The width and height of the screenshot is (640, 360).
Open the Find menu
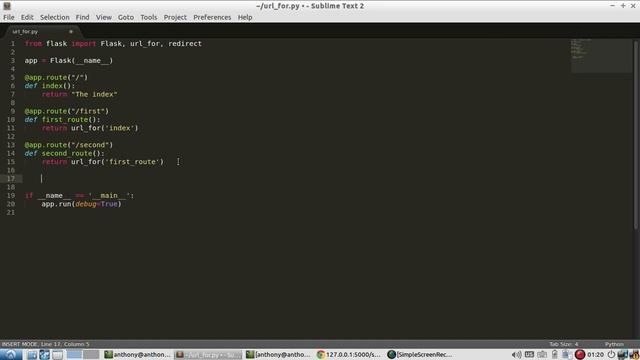click(82, 17)
